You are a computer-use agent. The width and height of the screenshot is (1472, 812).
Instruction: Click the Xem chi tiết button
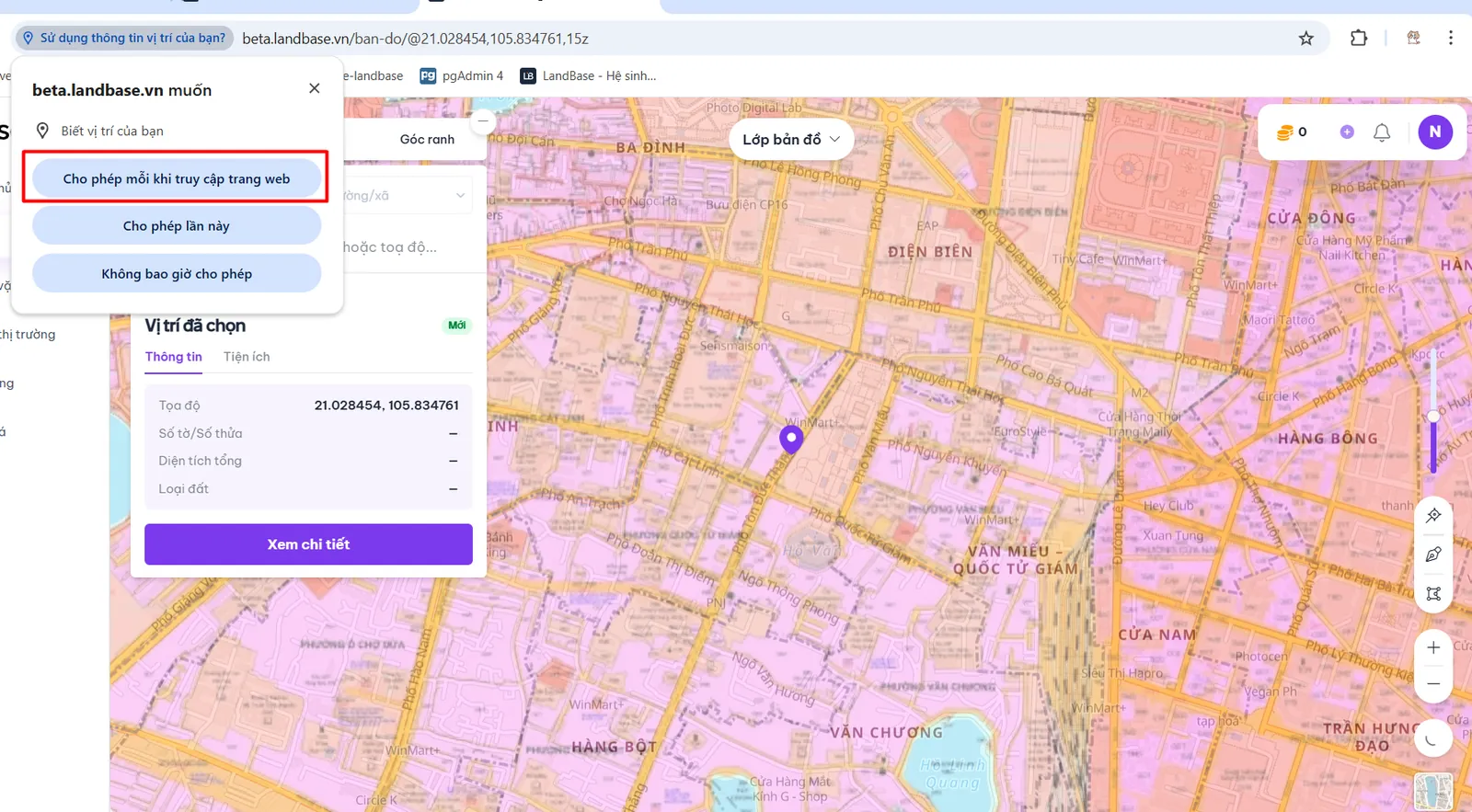coord(308,544)
